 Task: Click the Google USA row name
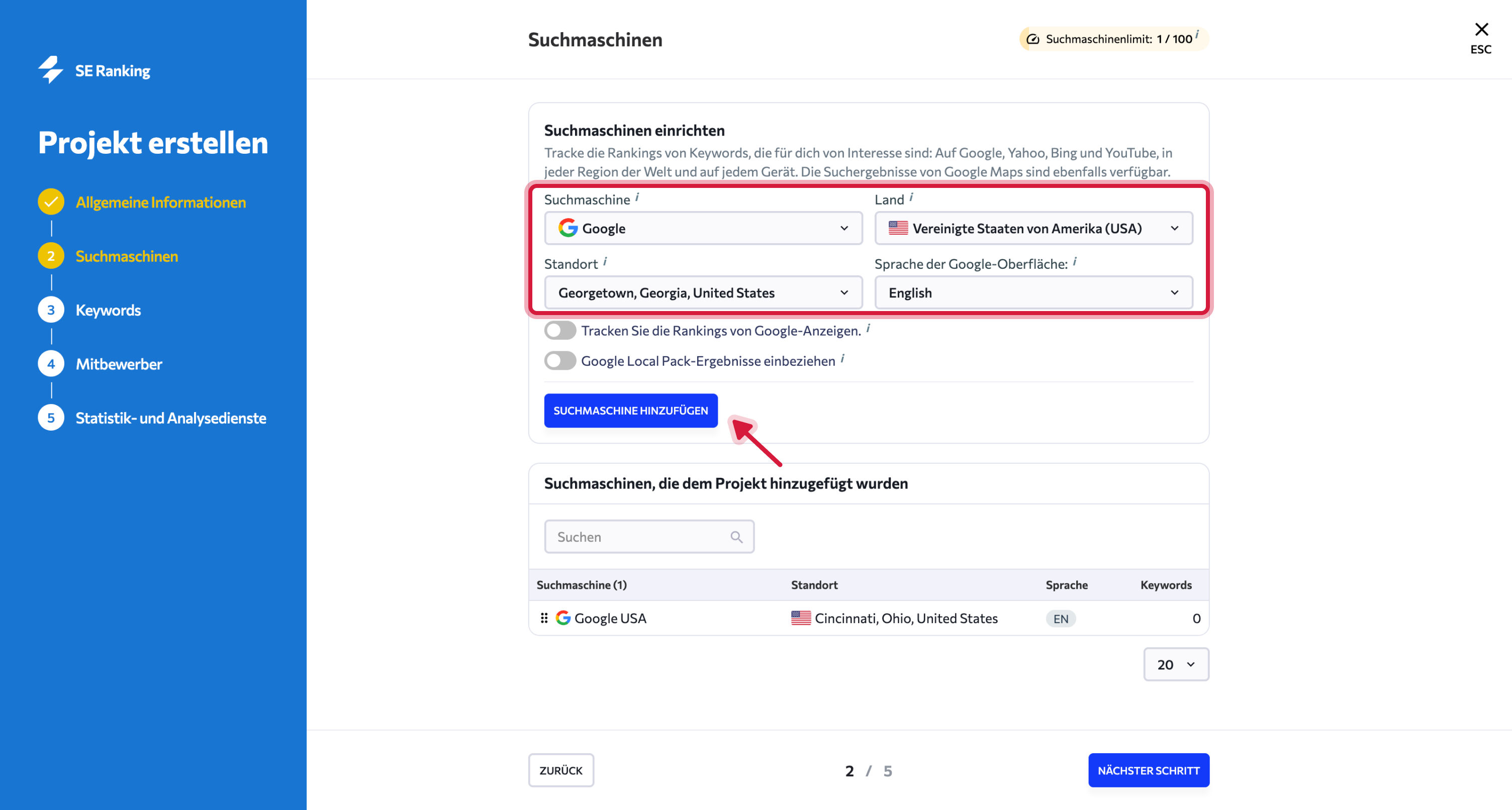click(x=610, y=619)
